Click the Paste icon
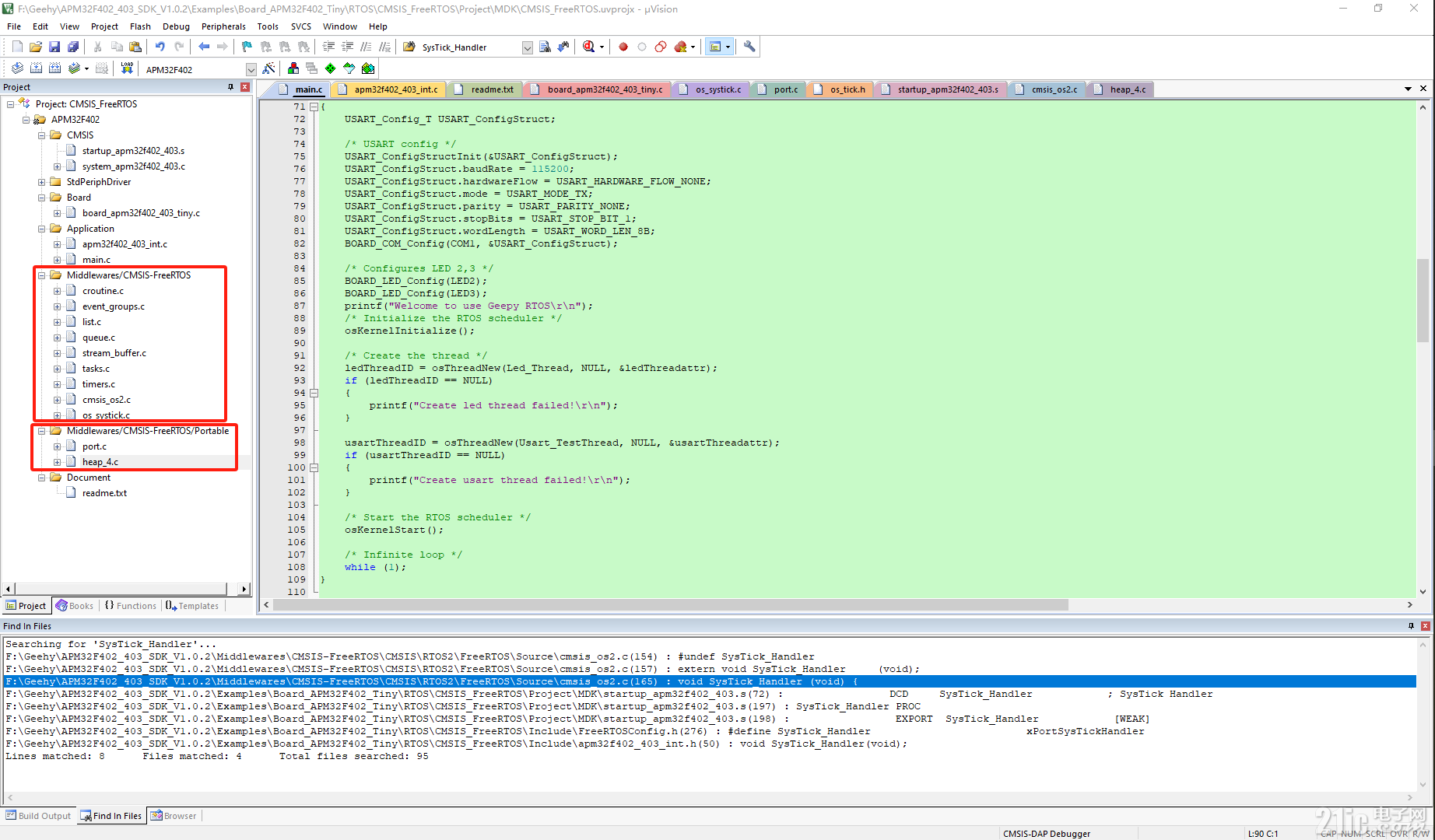Viewport: 1435px width, 840px height. click(135, 47)
